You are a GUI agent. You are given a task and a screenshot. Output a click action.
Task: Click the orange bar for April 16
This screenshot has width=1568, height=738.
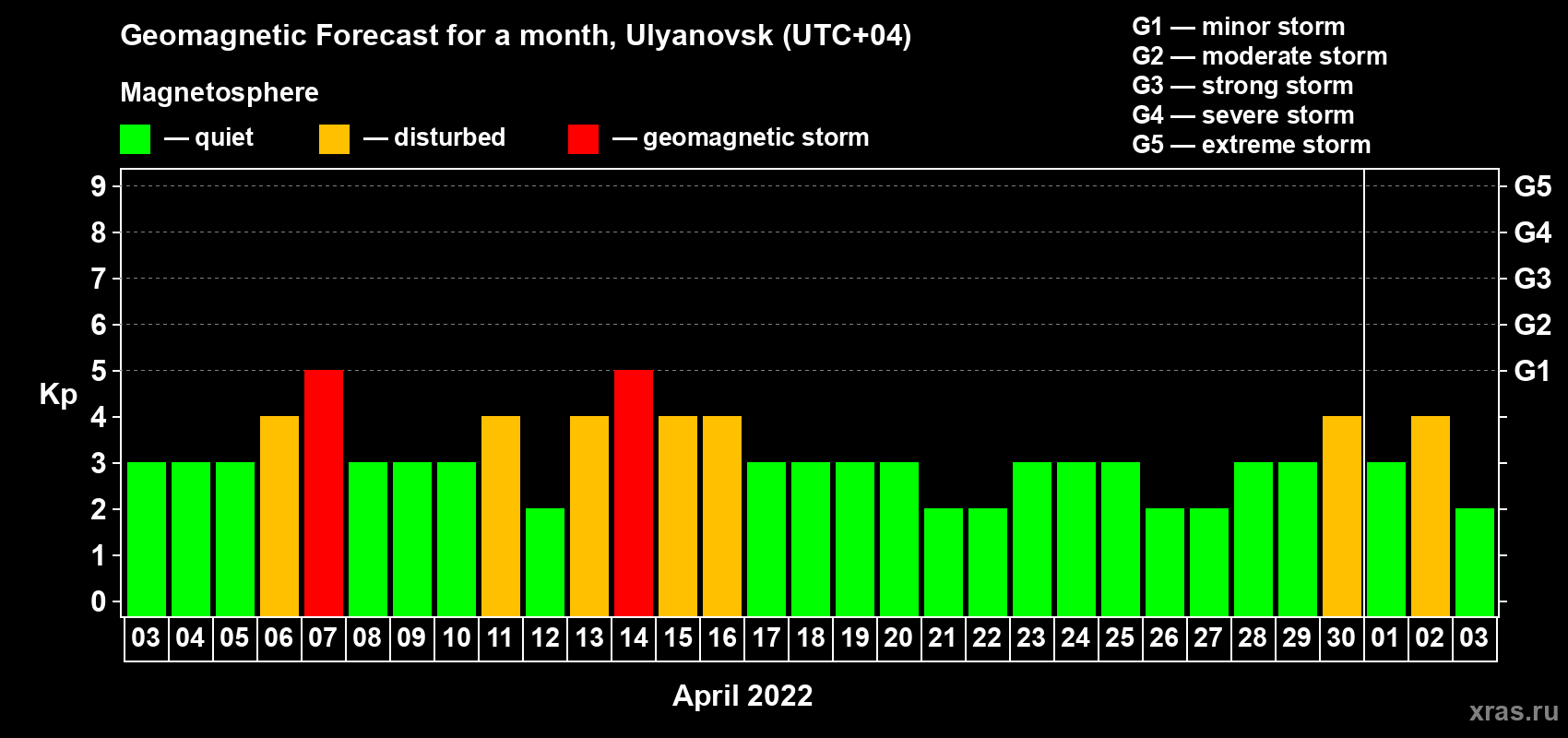722,517
